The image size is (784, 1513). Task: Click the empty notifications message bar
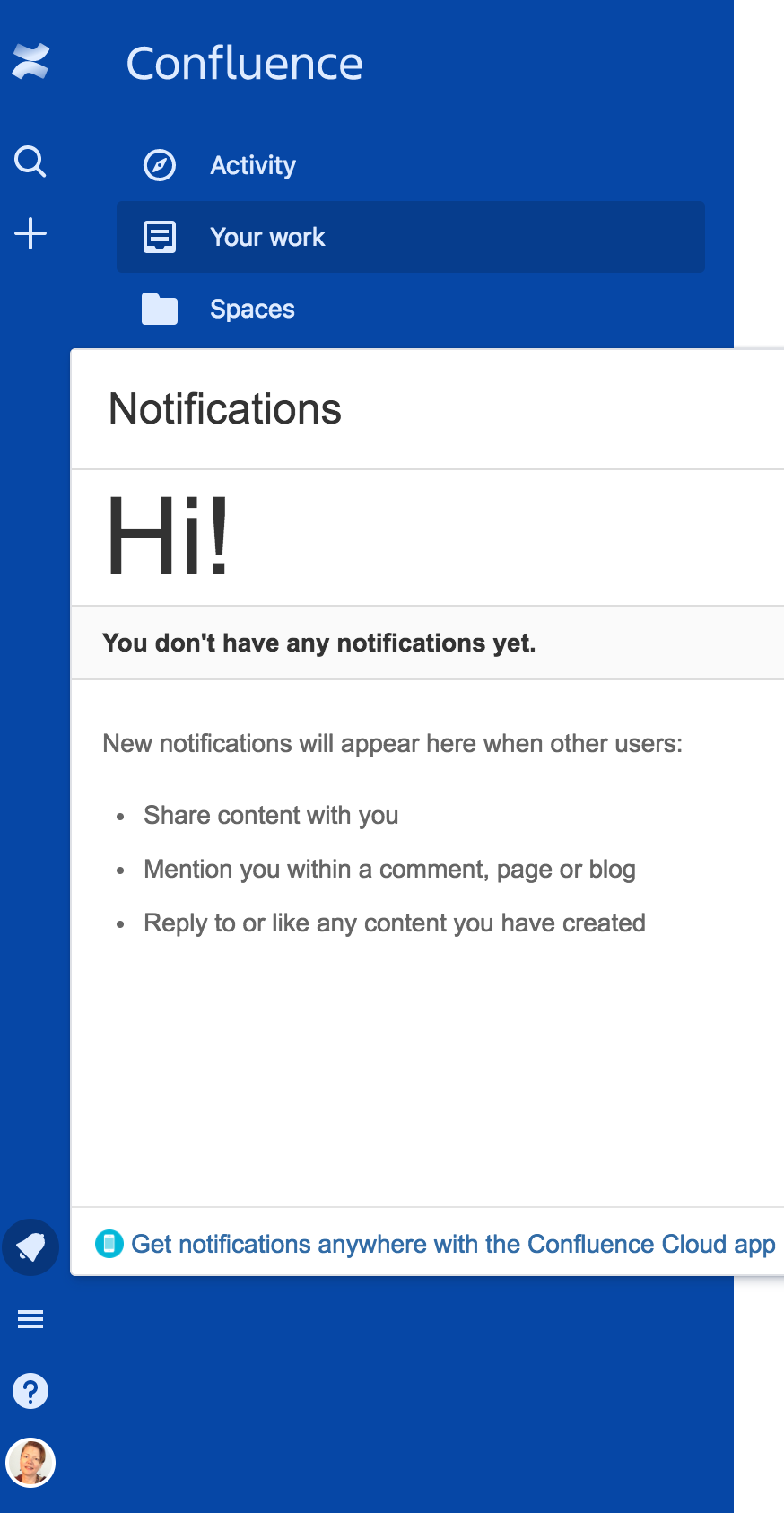pos(319,643)
